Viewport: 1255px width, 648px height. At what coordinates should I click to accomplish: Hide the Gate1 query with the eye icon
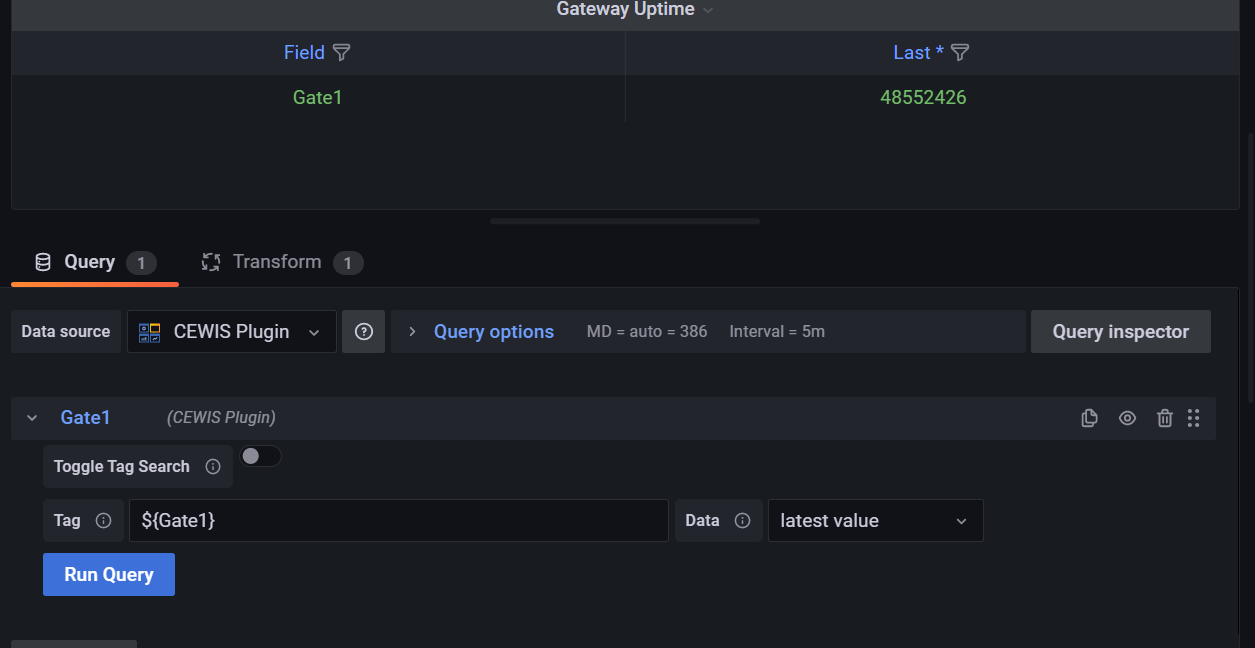pos(1127,418)
